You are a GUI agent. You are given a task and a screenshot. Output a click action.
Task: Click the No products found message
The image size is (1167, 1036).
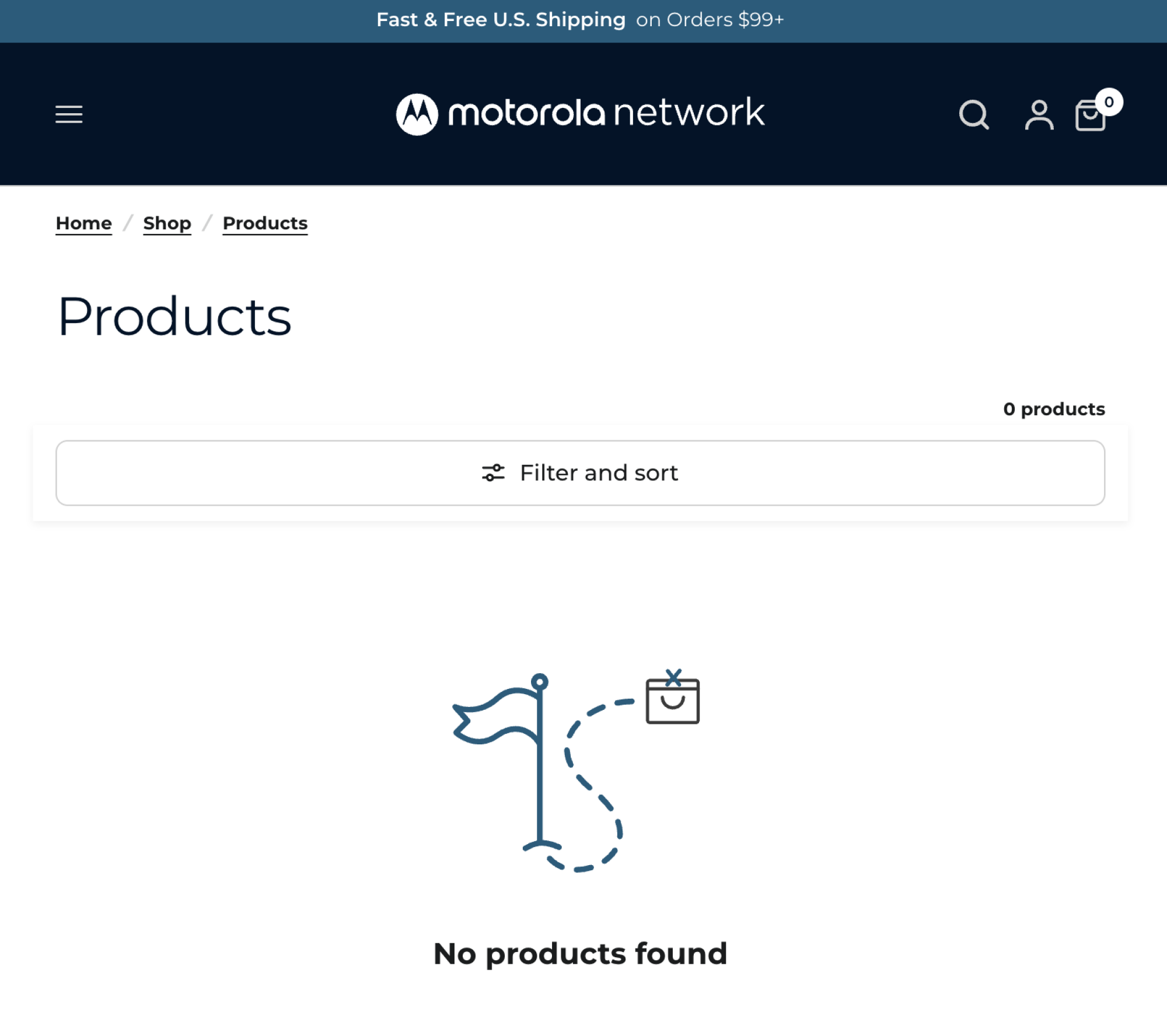580,954
